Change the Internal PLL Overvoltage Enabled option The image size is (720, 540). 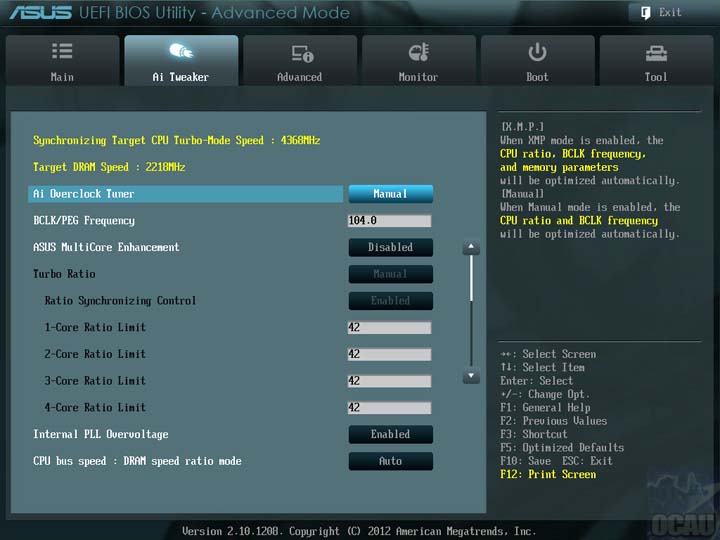(390, 434)
